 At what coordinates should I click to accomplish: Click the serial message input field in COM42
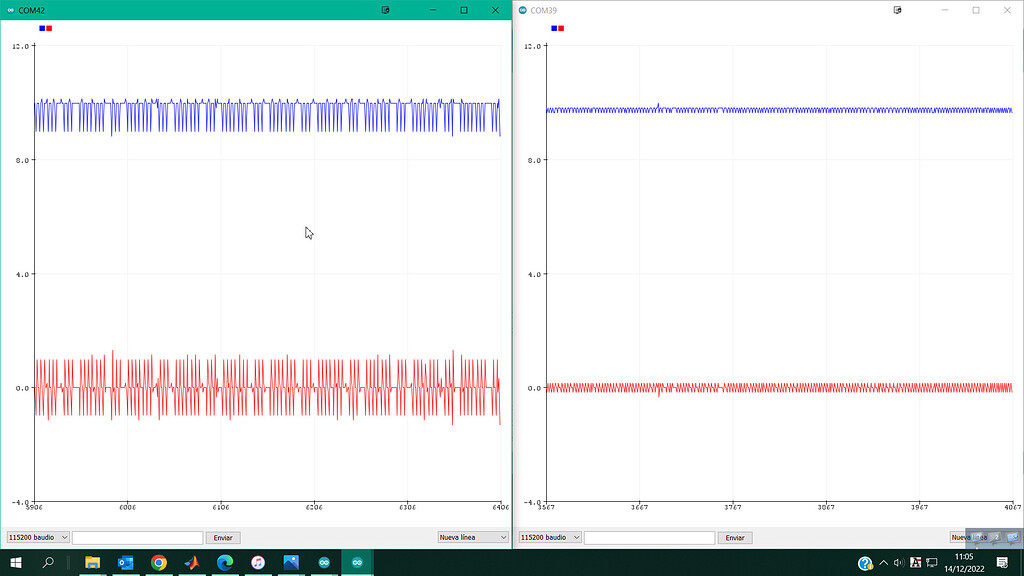pos(137,537)
